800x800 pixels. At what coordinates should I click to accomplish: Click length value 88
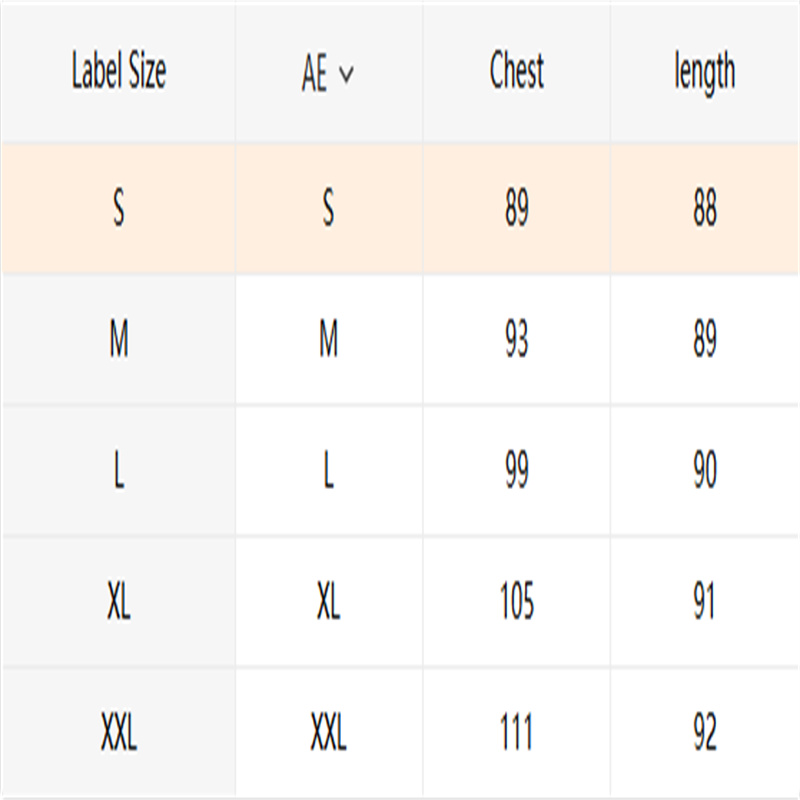(705, 208)
